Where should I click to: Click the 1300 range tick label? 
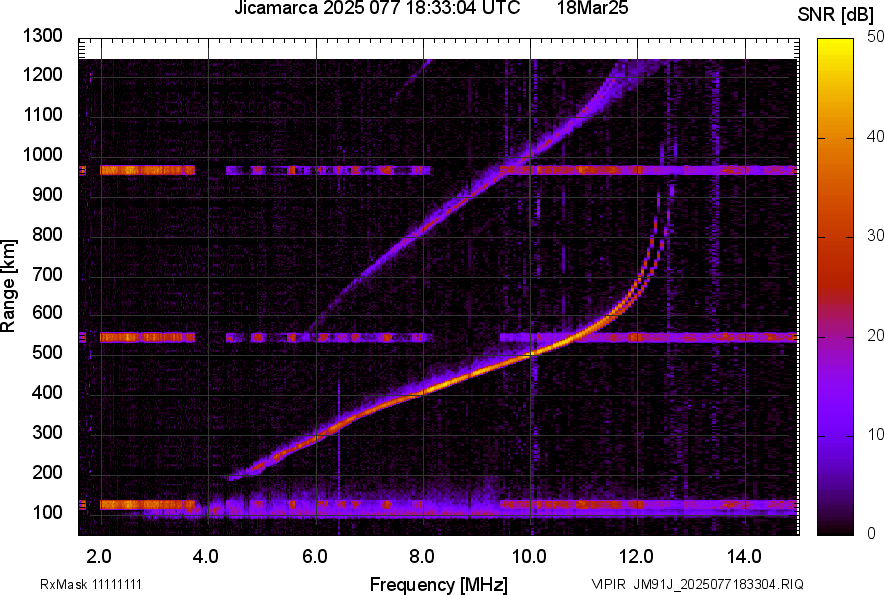click(43, 36)
